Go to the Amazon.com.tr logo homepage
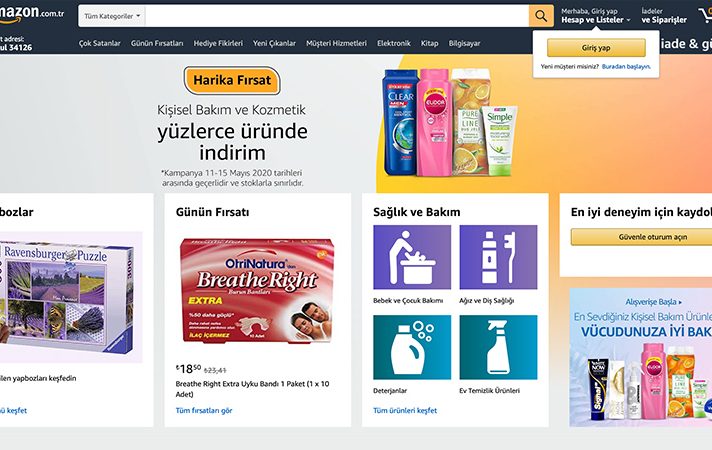Viewport: 712px width, 450px height. point(32,14)
